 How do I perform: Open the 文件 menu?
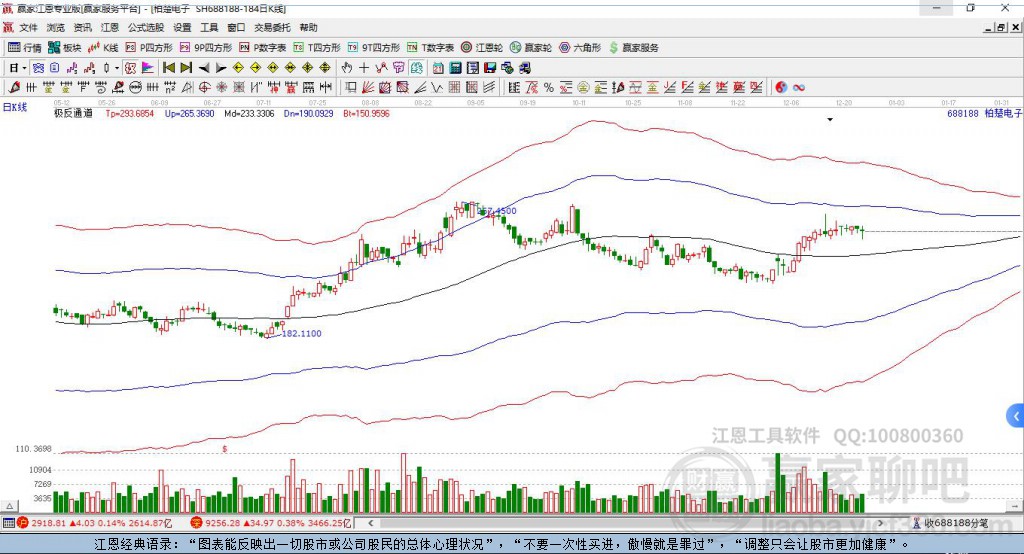pos(29,27)
